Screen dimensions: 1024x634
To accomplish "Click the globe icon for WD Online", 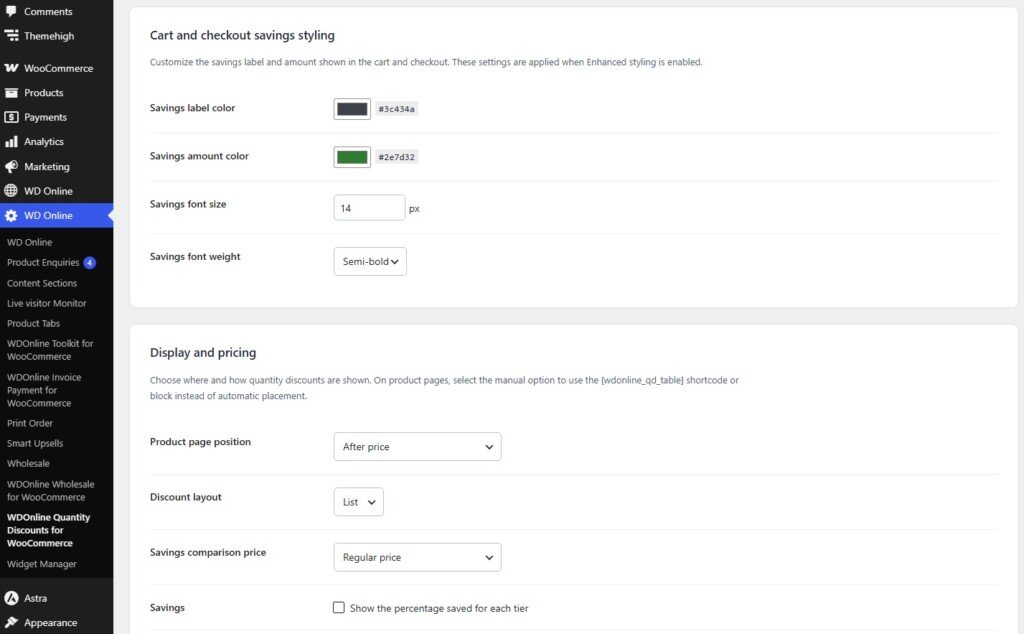I will 11,191.
